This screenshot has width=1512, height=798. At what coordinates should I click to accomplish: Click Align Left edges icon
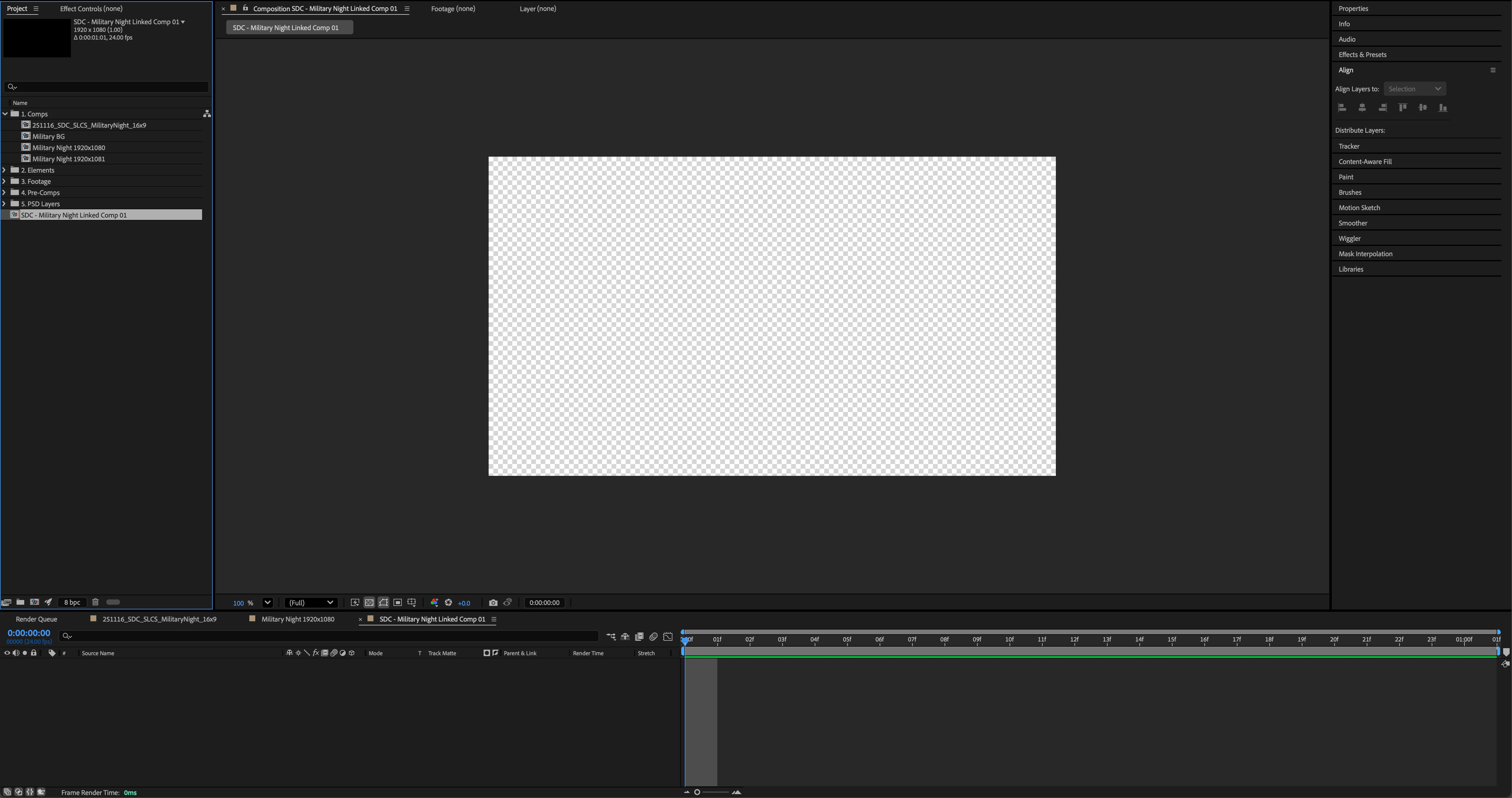[x=1342, y=108]
